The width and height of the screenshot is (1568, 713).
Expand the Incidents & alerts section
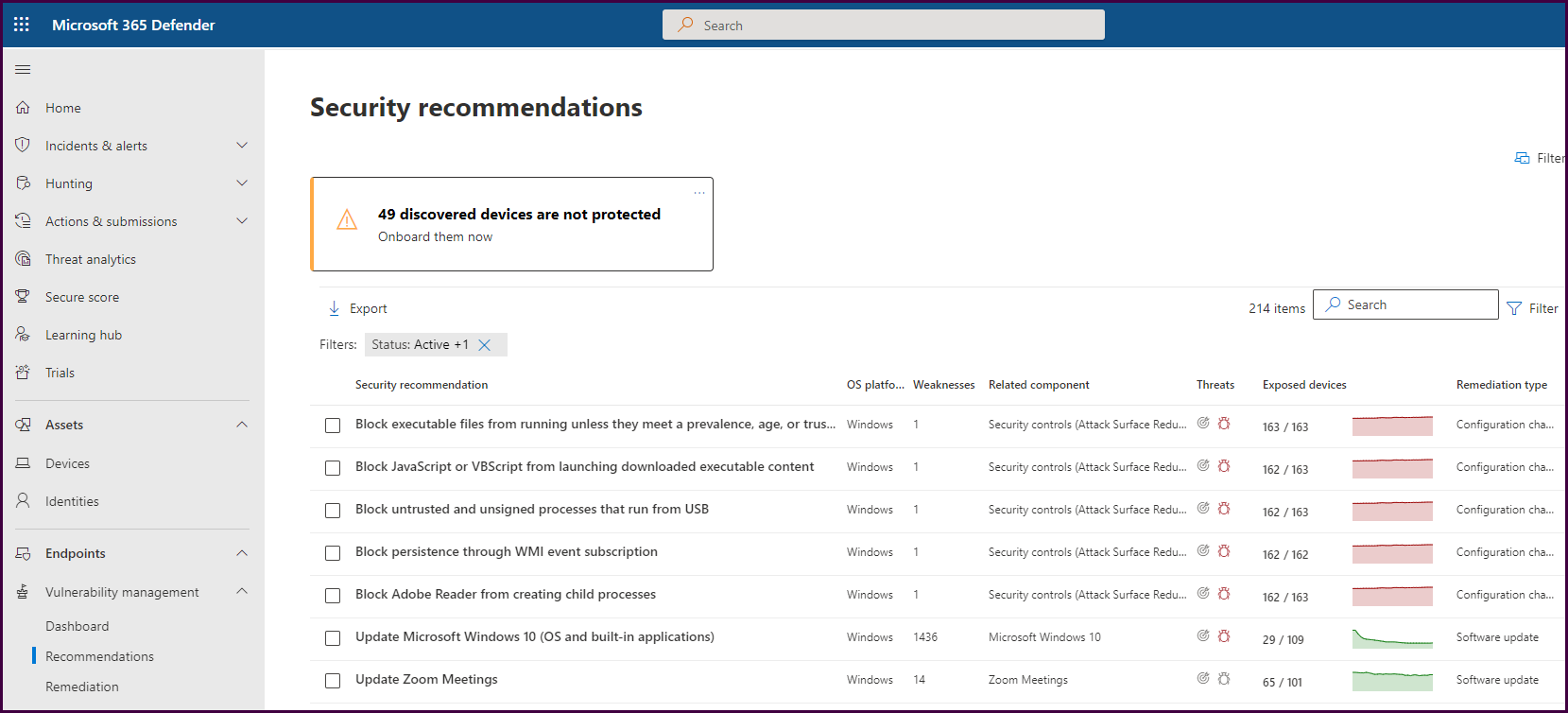(x=242, y=146)
